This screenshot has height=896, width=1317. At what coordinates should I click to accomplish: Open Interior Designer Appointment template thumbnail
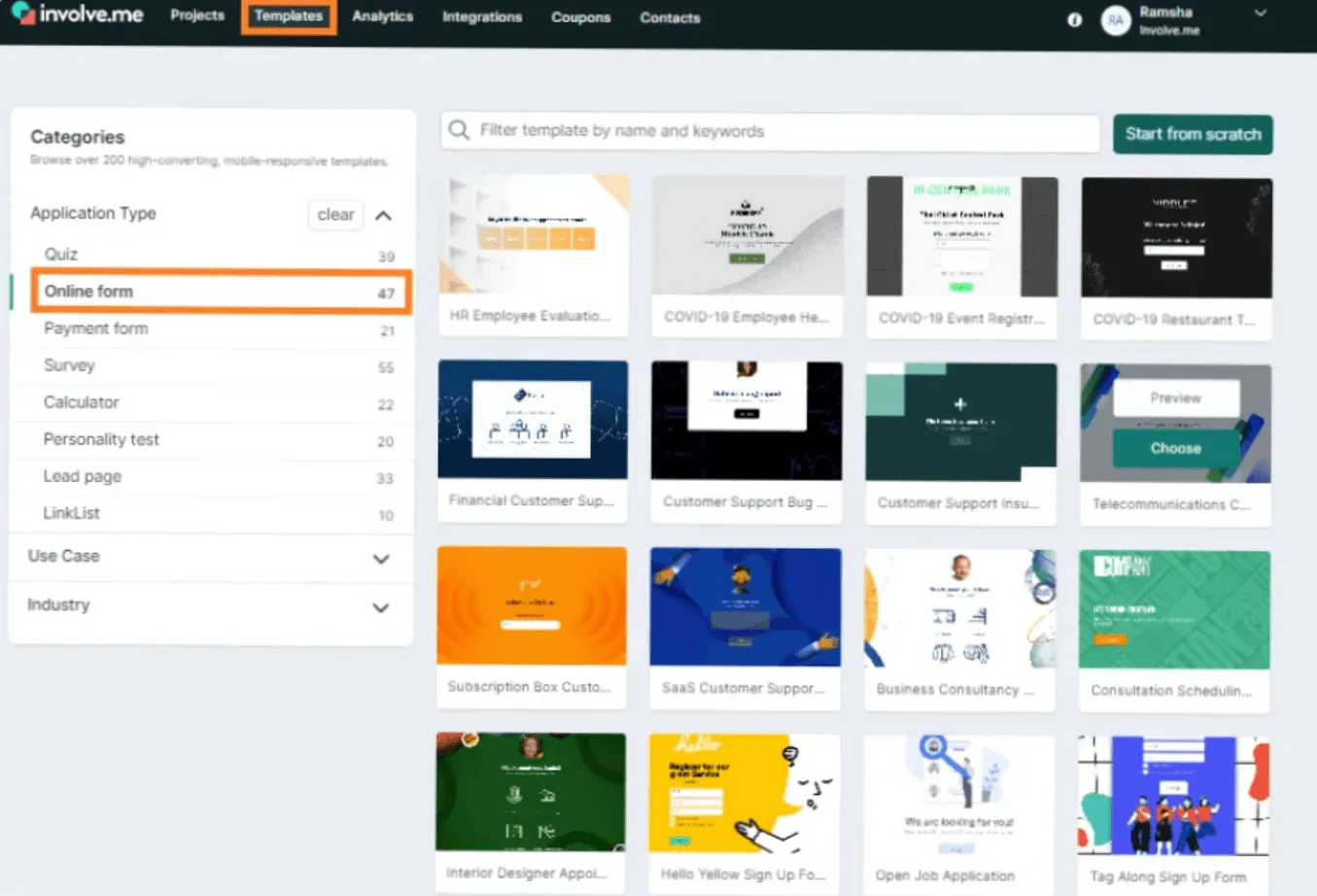tap(531, 792)
